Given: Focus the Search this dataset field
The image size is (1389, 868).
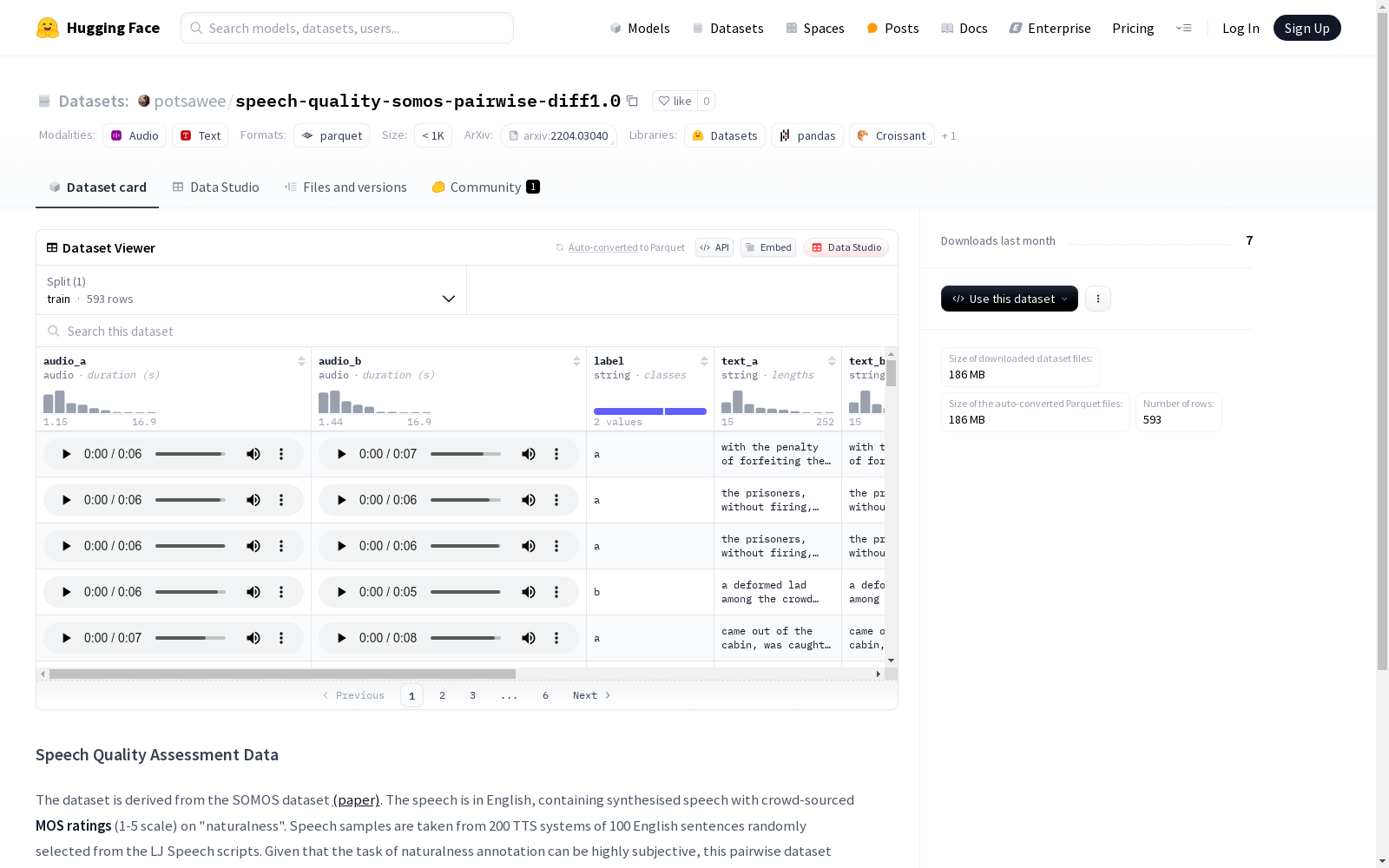Looking at the screenshot, I should coord(467,331).
